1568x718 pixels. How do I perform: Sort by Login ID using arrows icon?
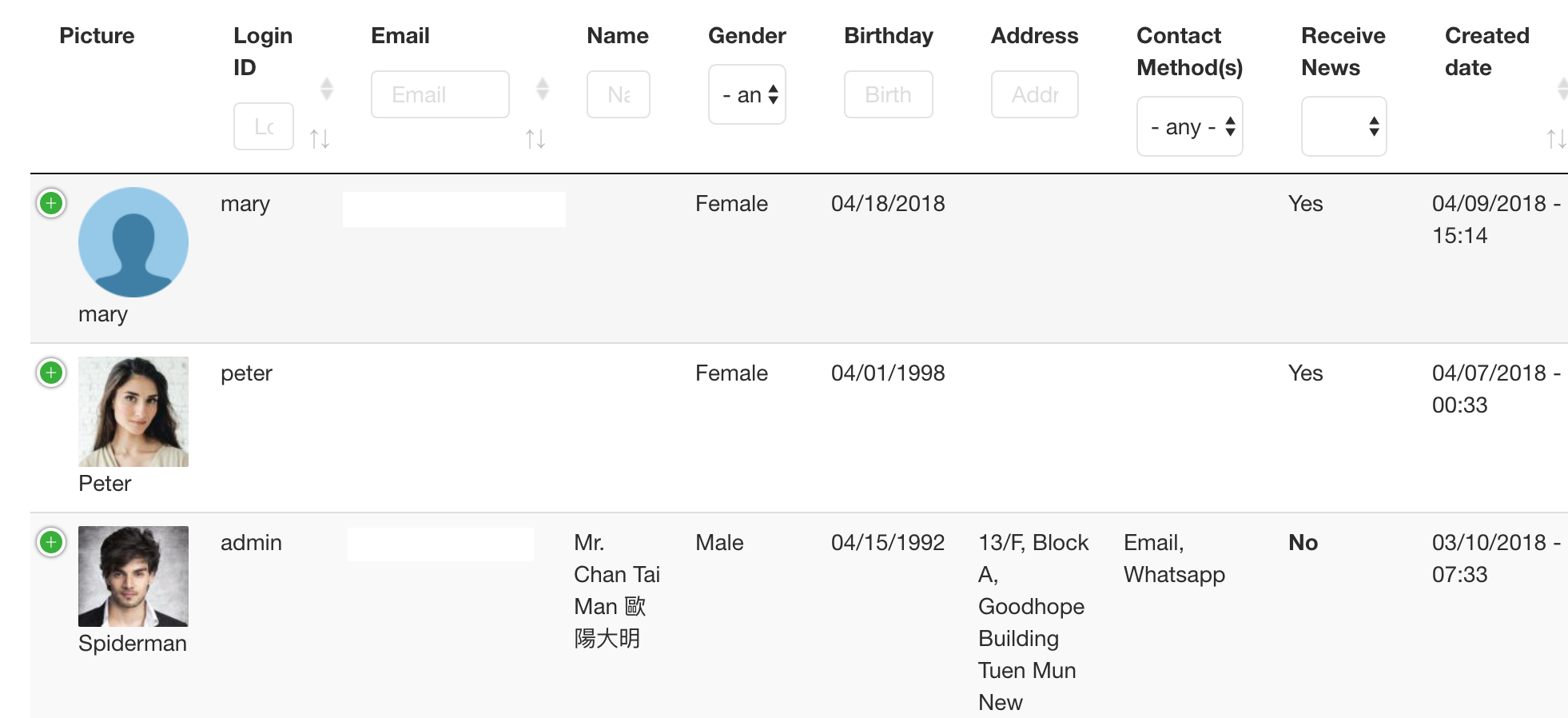(x=320, y=139)
